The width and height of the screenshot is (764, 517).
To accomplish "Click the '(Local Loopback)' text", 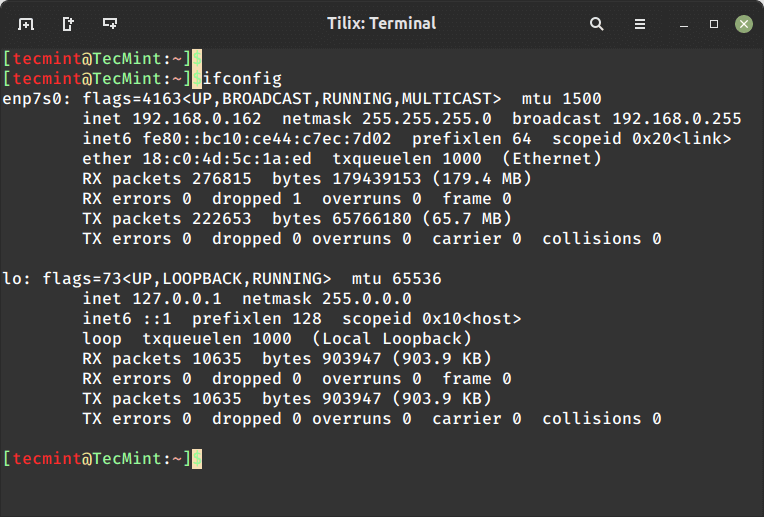I will pyautogui.click(x=392, y=339).
